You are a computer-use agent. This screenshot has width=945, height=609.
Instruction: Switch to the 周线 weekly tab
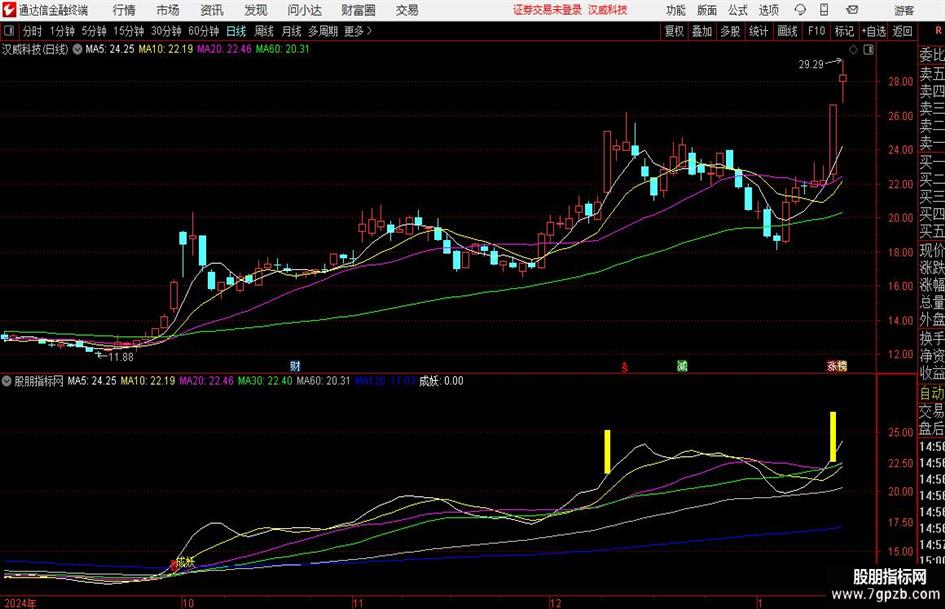(x=264, y=31)
